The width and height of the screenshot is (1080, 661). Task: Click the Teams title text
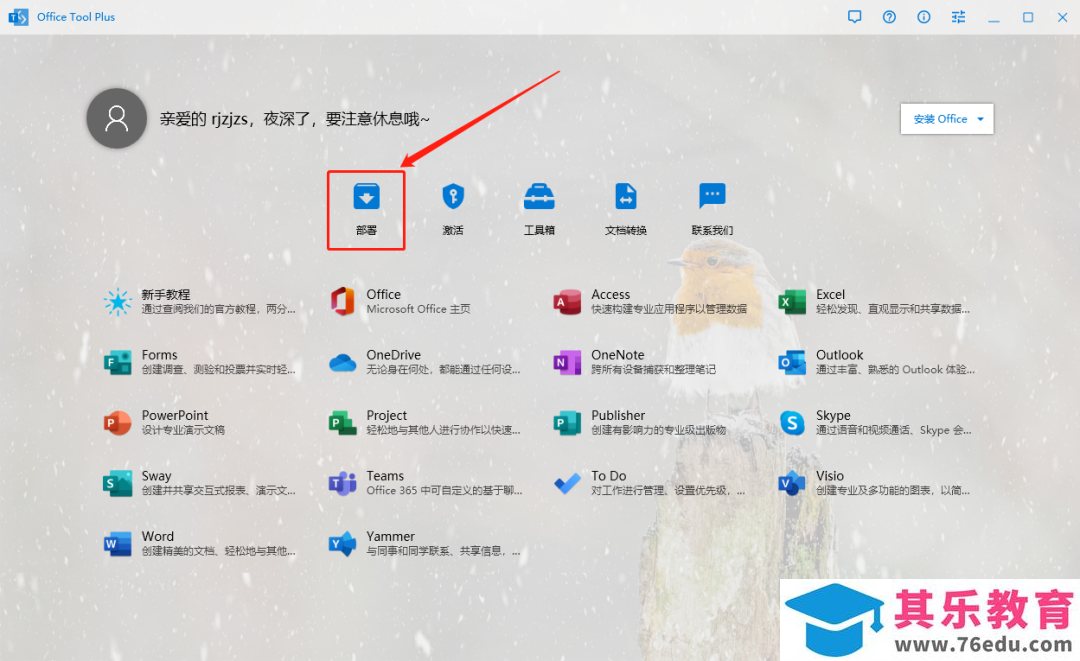[x=385, y=476]
